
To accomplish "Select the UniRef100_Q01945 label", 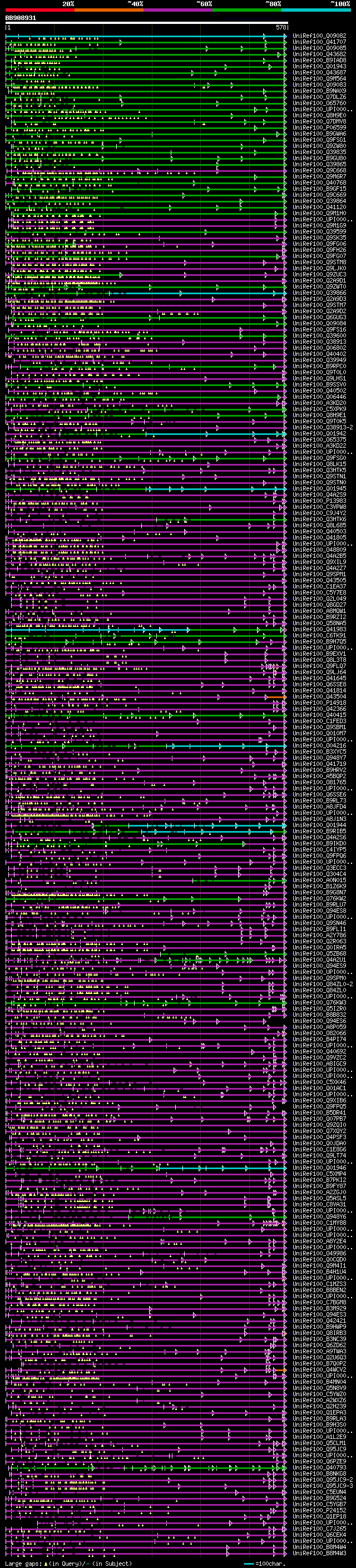I will [x=319, y=488].
